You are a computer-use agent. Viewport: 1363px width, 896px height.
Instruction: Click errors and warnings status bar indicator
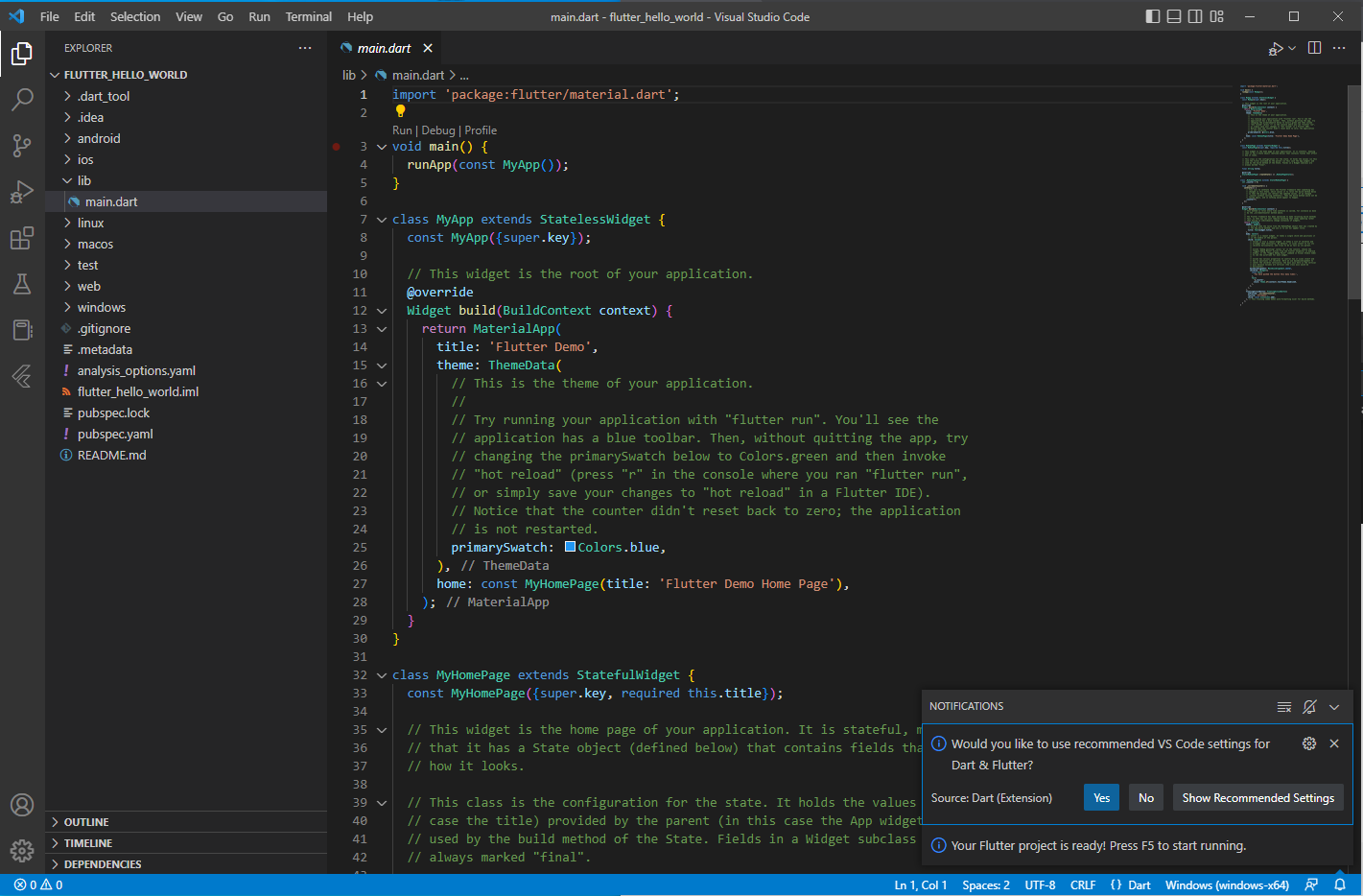38,885
